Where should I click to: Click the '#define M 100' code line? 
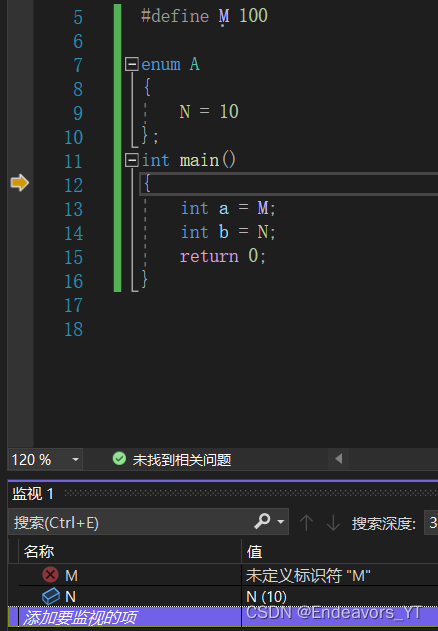[x=204, y=16]
